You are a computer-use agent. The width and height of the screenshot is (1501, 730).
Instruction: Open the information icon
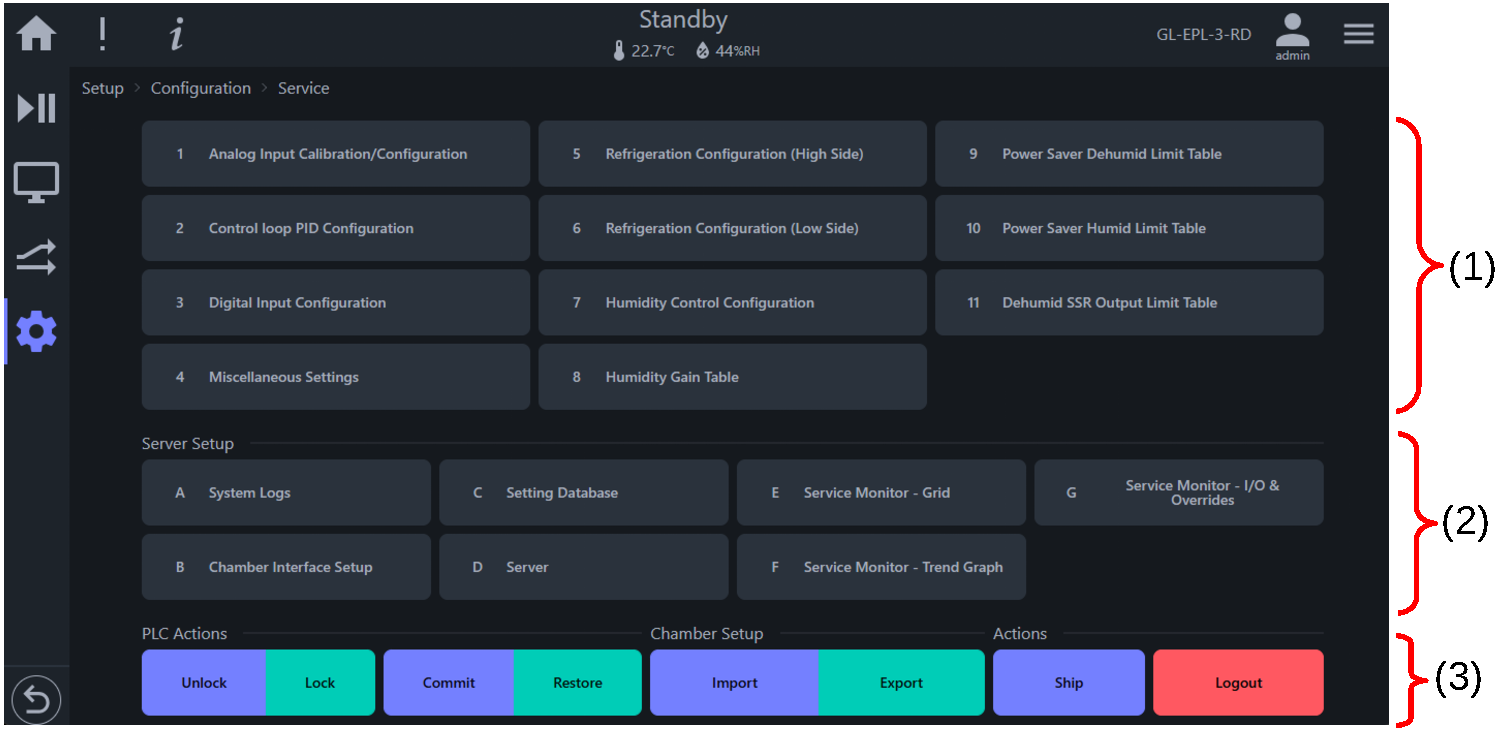tap(176, 34)
